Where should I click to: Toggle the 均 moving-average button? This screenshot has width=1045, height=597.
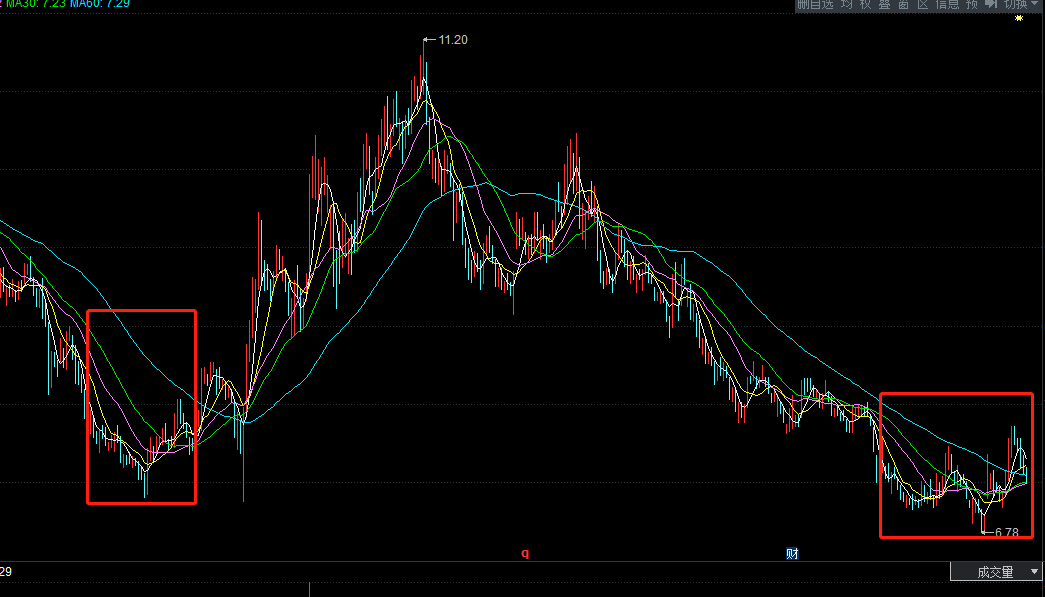[846, 4]
